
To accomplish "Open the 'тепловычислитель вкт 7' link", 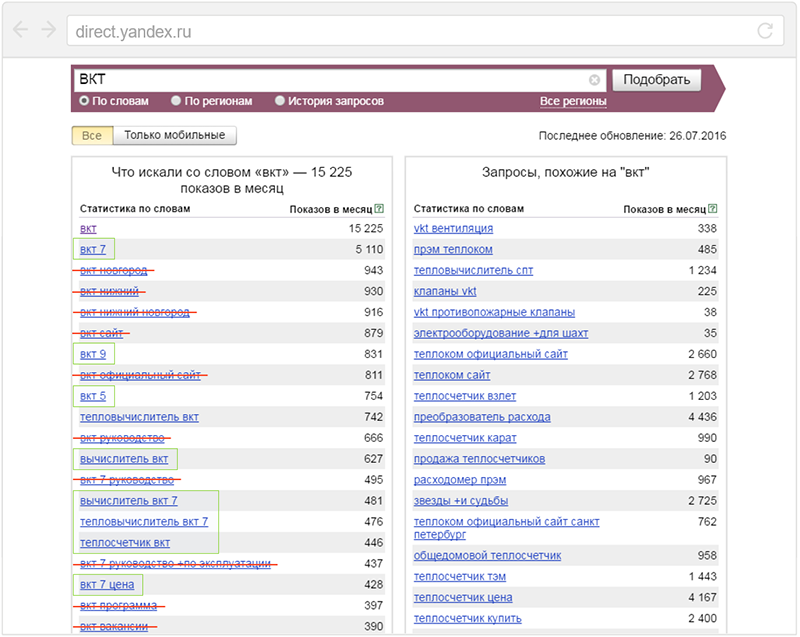I will pos(144,521).
